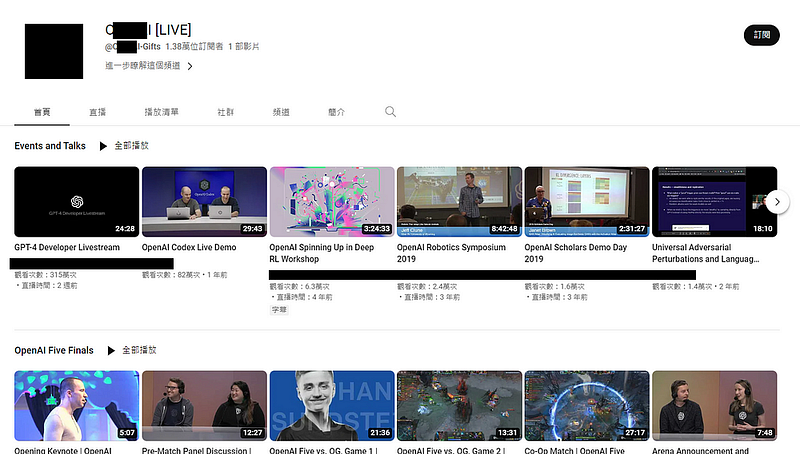Click the channel name ending in [LIVE]

(148, 30)
